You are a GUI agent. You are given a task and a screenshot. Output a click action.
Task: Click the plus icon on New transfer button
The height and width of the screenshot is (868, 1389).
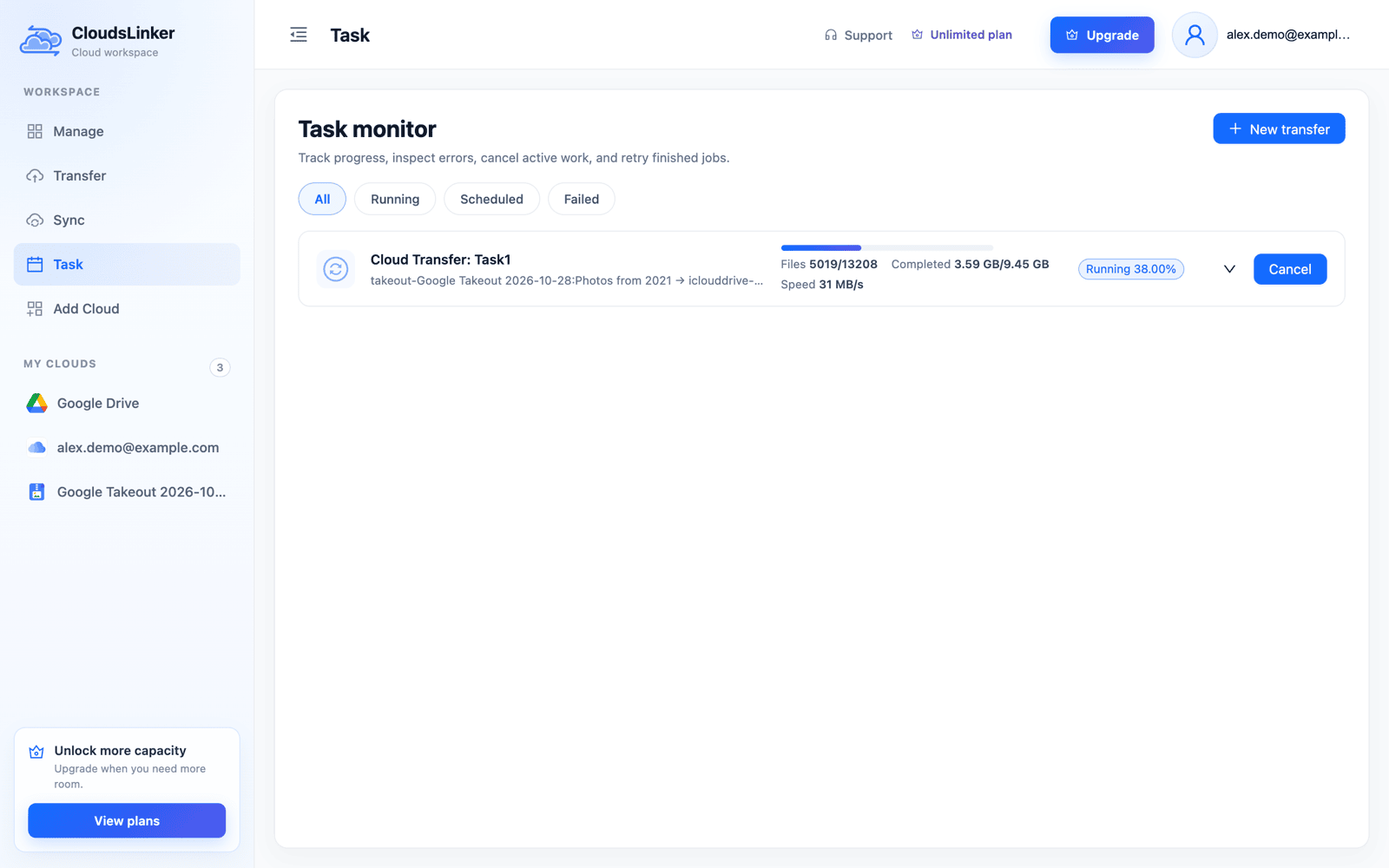(x=1235, y=128)
